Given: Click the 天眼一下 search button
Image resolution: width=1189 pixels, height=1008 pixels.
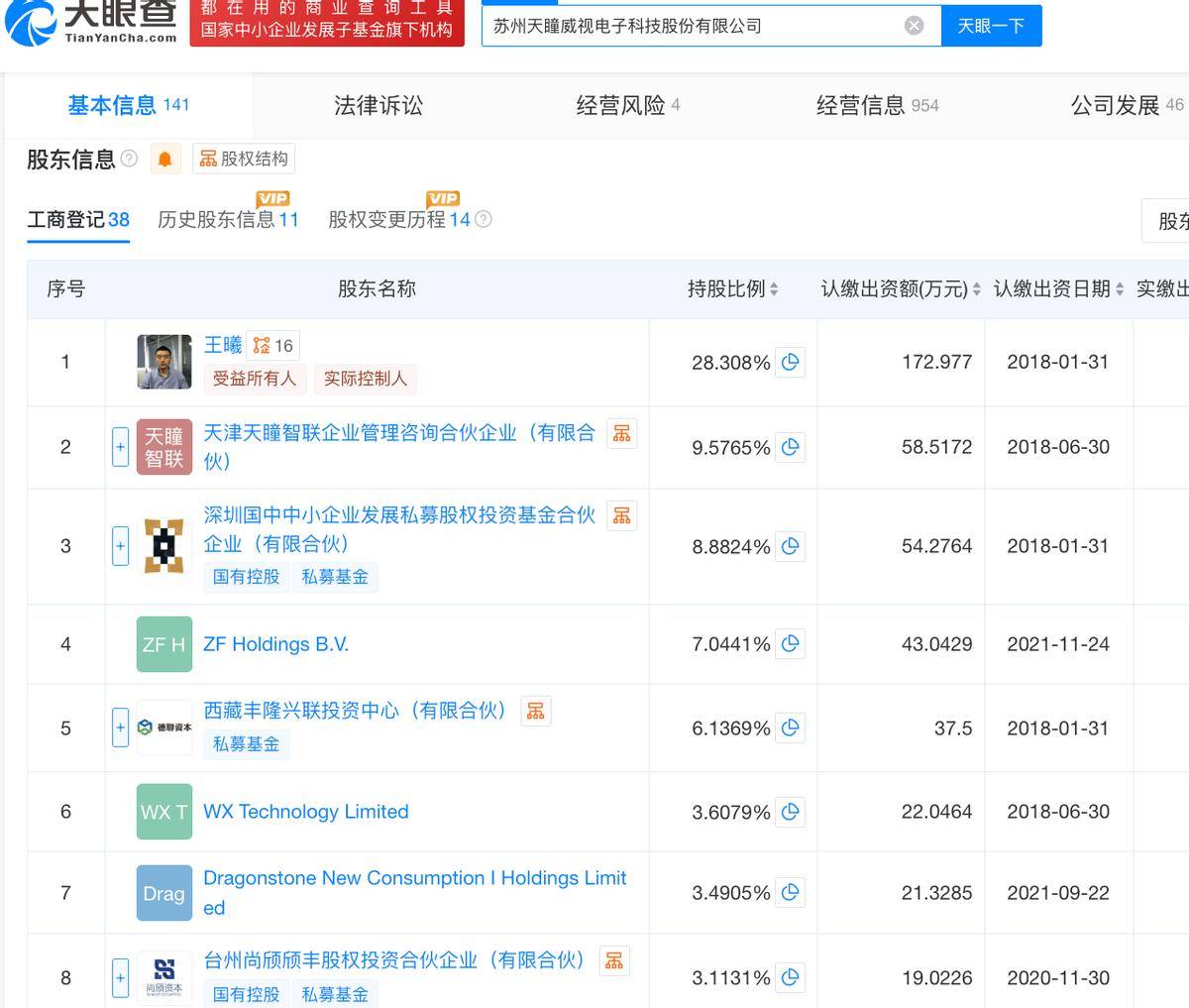Looking at the screenshot, I should tap(991, 26).
